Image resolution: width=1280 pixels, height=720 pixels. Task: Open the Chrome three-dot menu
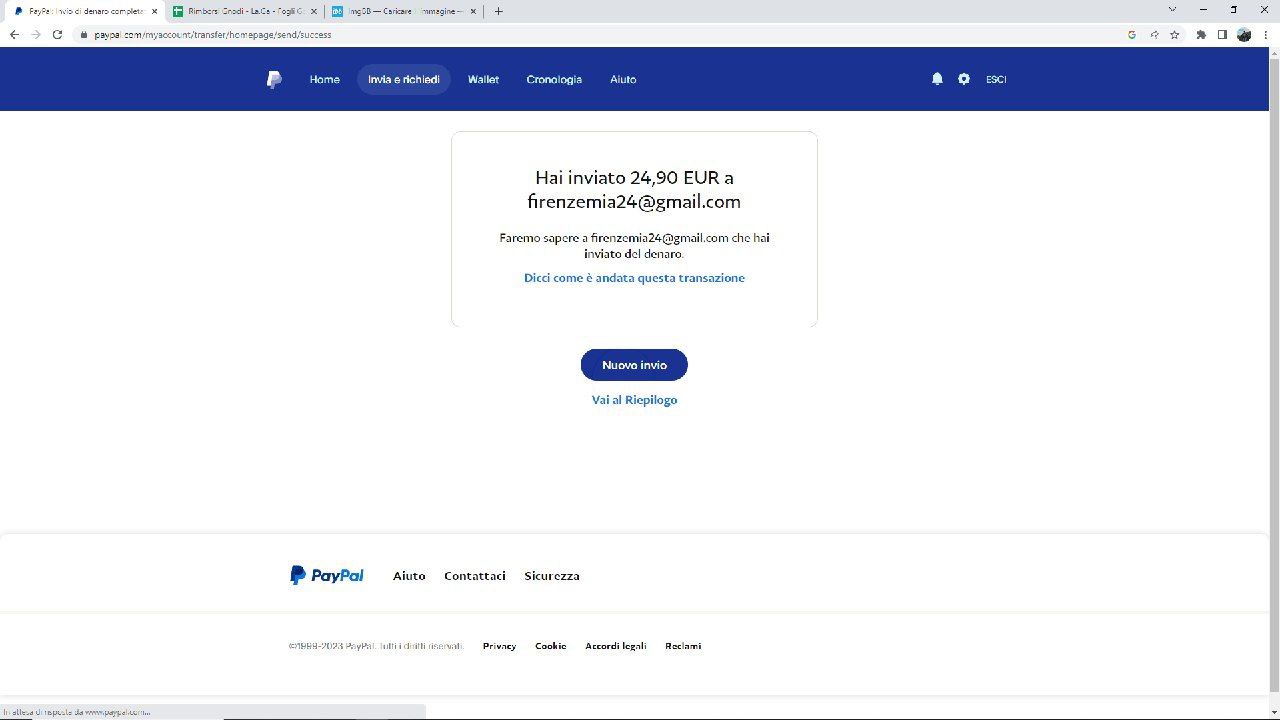tap(1267, 34)
